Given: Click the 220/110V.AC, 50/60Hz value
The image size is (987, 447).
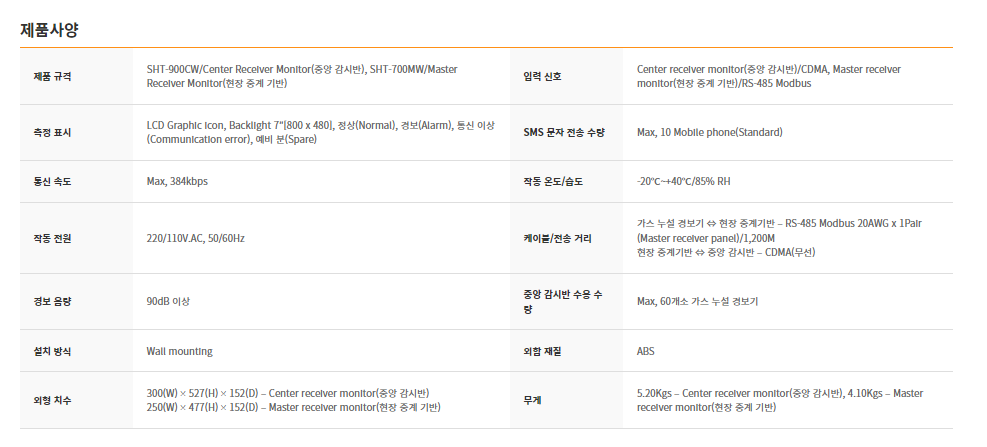Looking at the screenshot, I should pos(196,238).
